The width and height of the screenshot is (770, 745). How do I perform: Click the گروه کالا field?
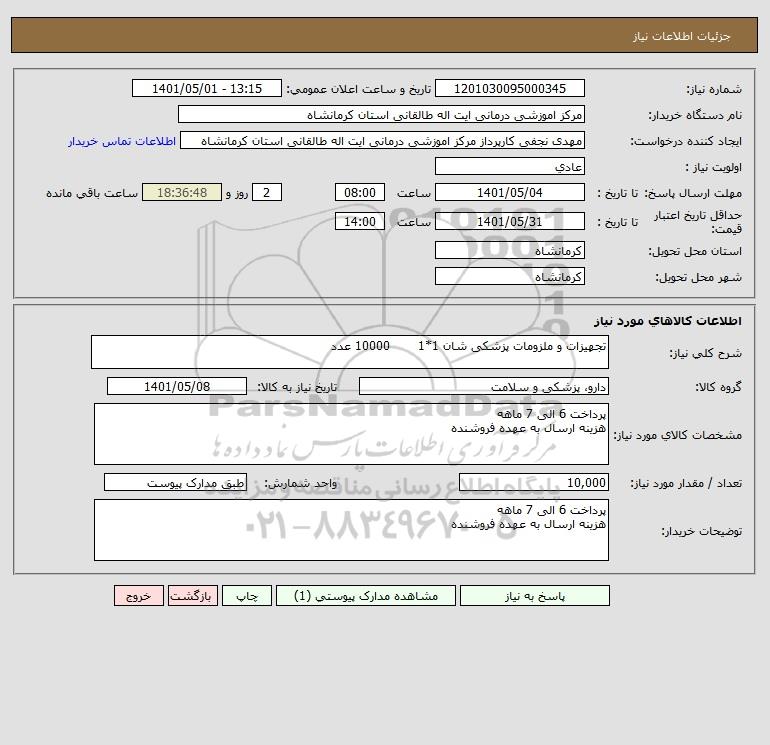(484, 386)
